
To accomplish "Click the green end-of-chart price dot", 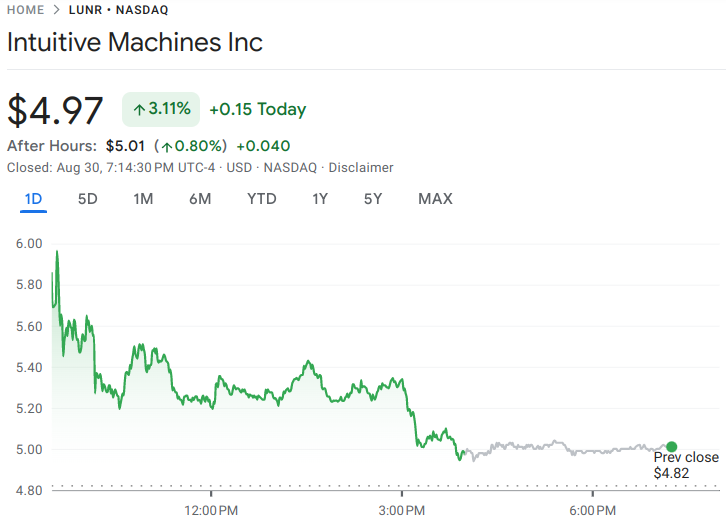I will point(671,447).
